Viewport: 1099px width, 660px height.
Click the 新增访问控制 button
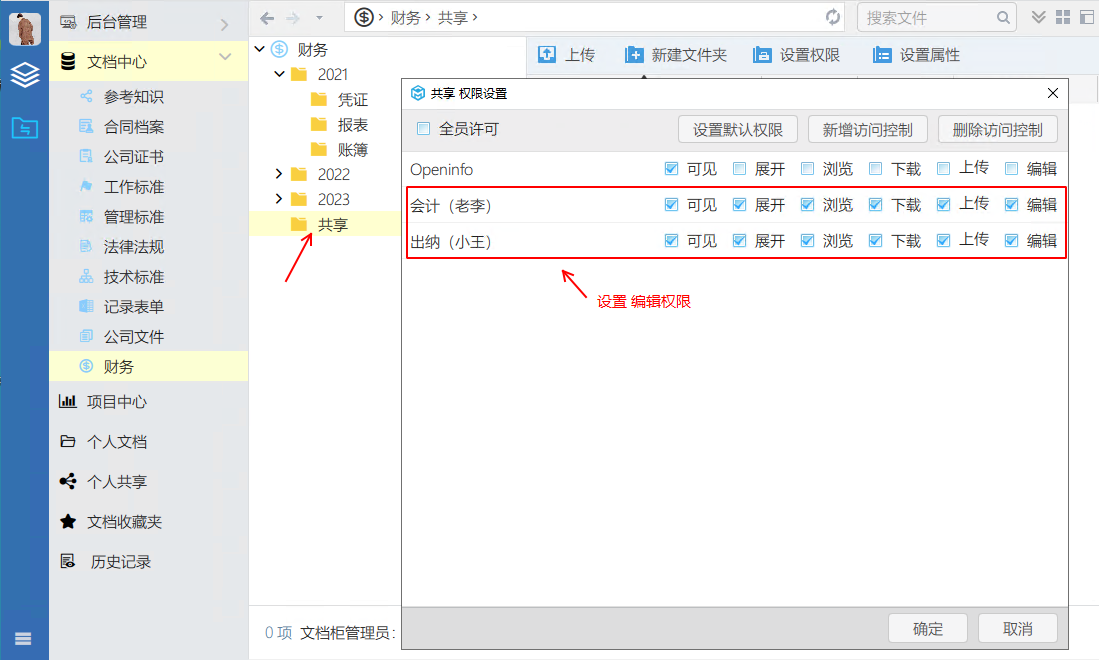click(x=867, y=129)
